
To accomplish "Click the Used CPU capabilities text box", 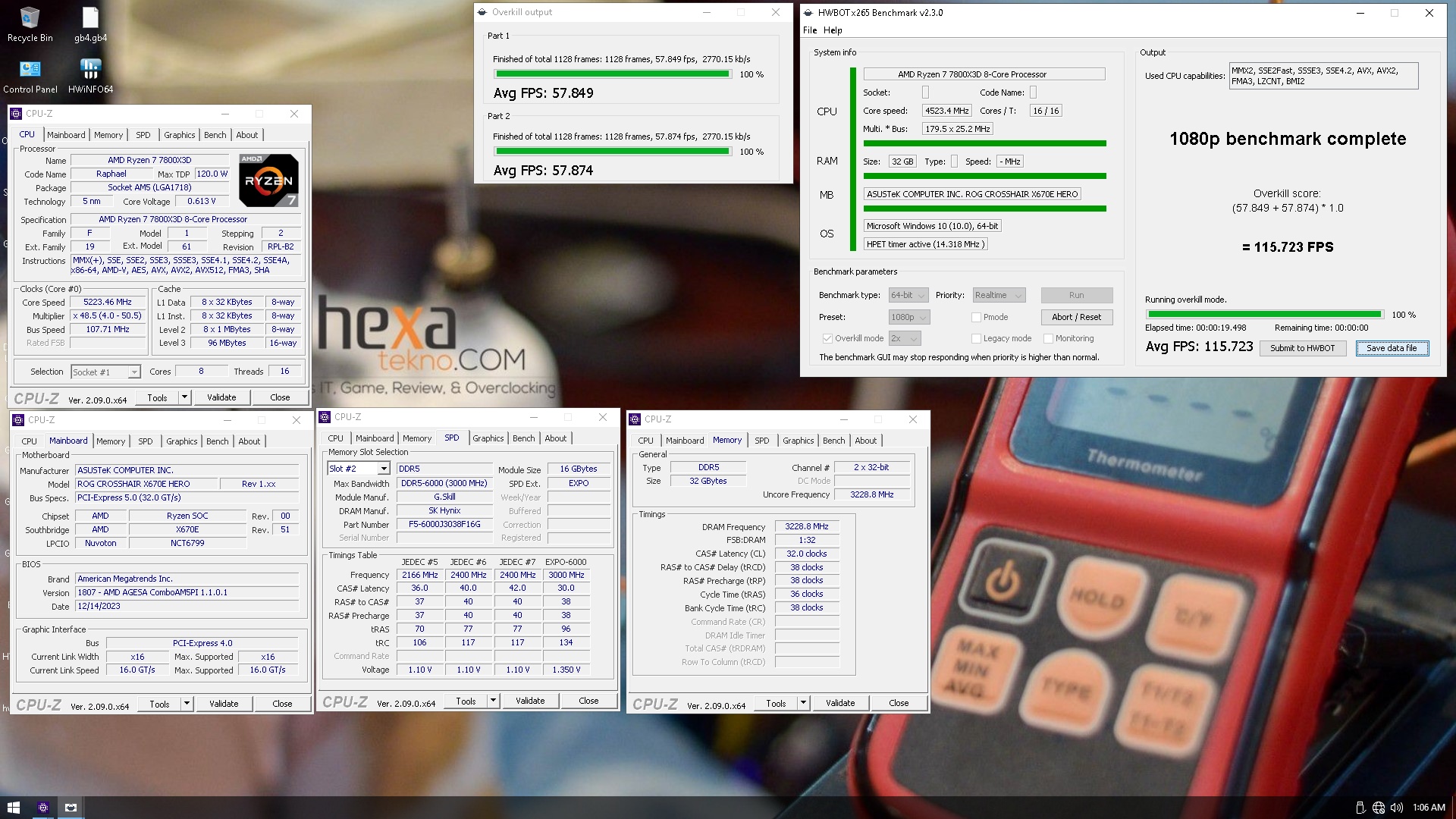I will (x=1323, y=76).
